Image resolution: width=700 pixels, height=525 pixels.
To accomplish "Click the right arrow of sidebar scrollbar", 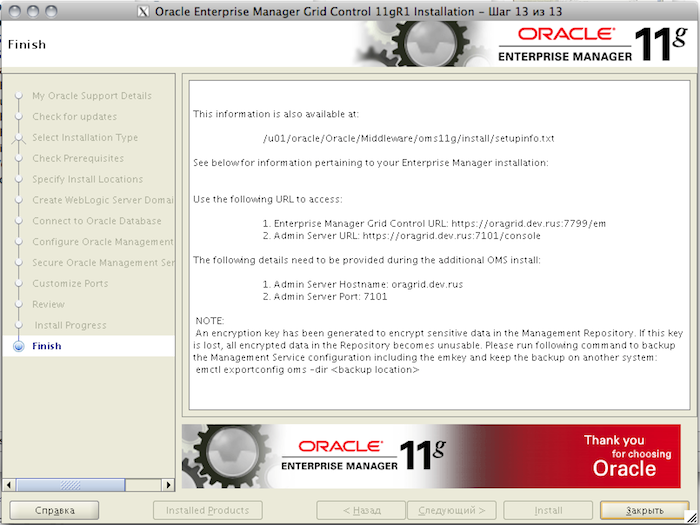I will [x=168, y=485].
